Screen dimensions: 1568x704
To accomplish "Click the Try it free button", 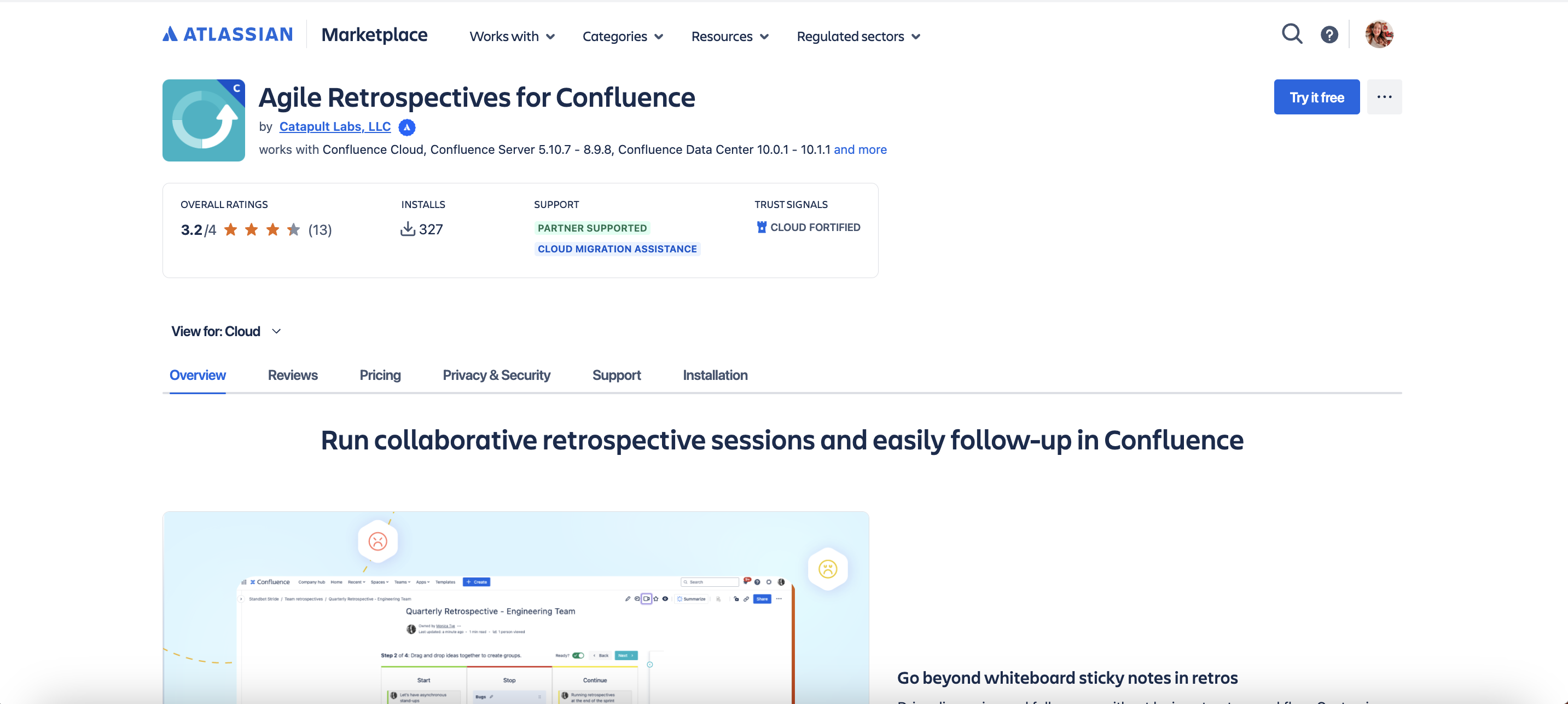I will [1316, 97].
